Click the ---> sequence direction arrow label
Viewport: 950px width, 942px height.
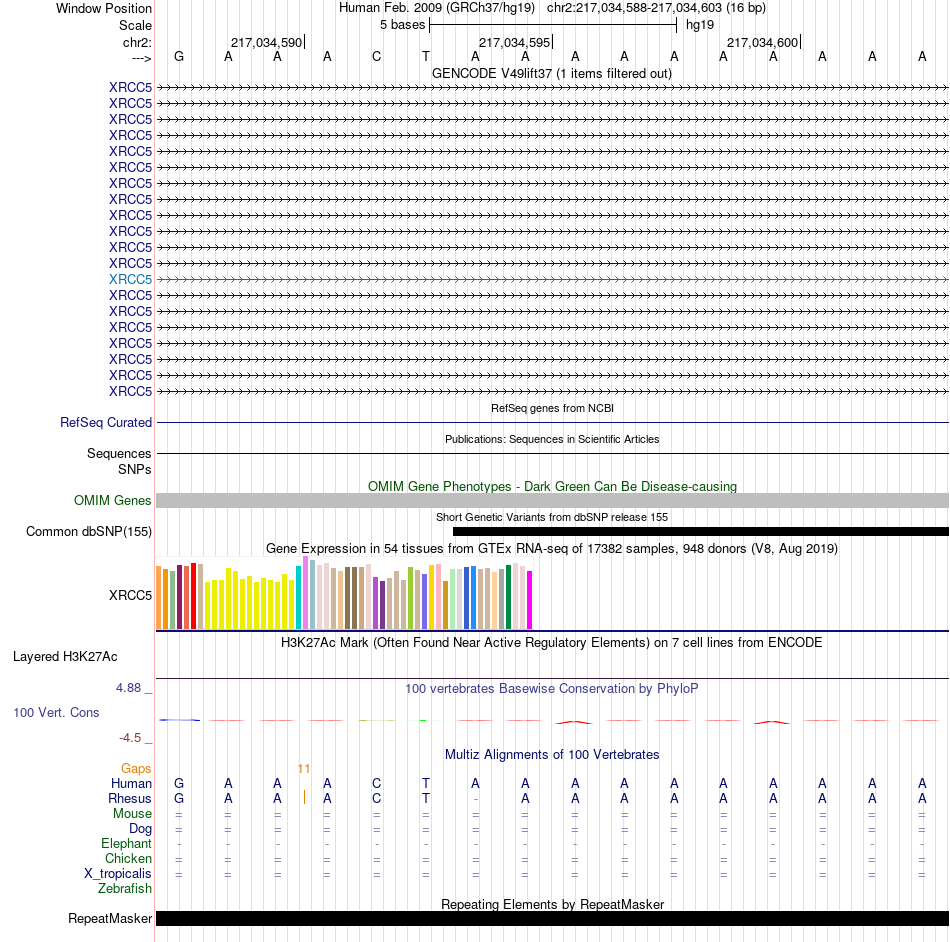click(141, 58)
